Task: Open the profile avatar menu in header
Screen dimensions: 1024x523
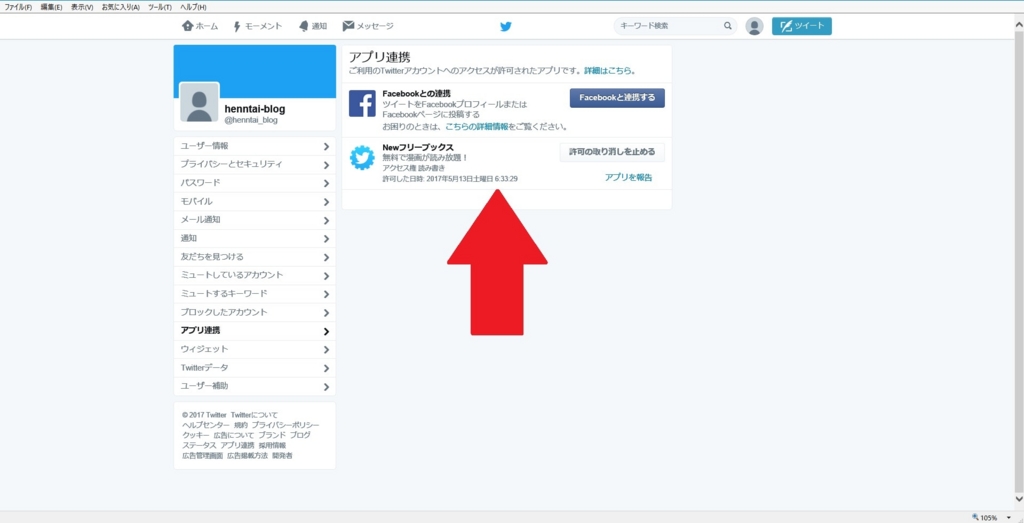Action: coord(754,26)
